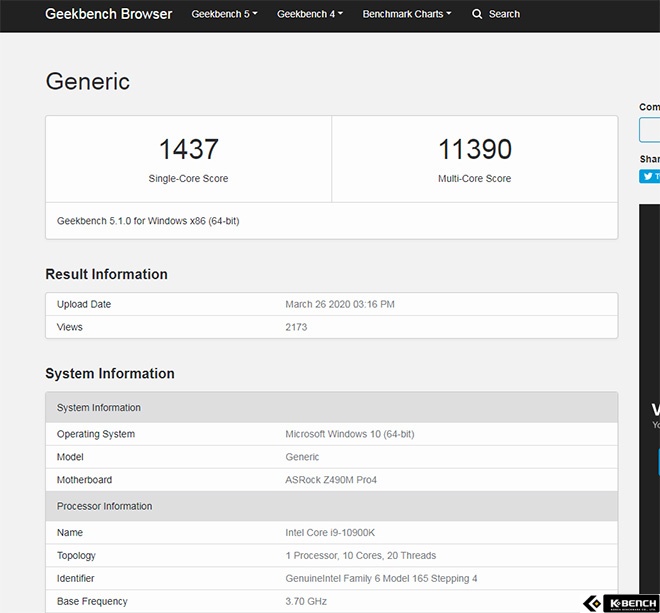Viewport: 660px width, 613px height.
Task: Click the Topology label
Action: [x=76, y=556]
